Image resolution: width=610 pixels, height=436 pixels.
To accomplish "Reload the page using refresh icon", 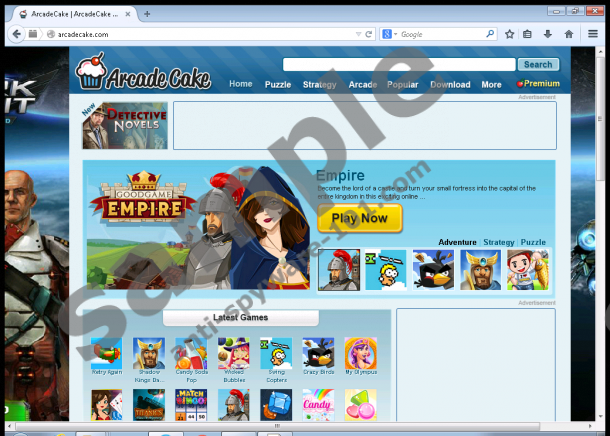I will point(370,34).
